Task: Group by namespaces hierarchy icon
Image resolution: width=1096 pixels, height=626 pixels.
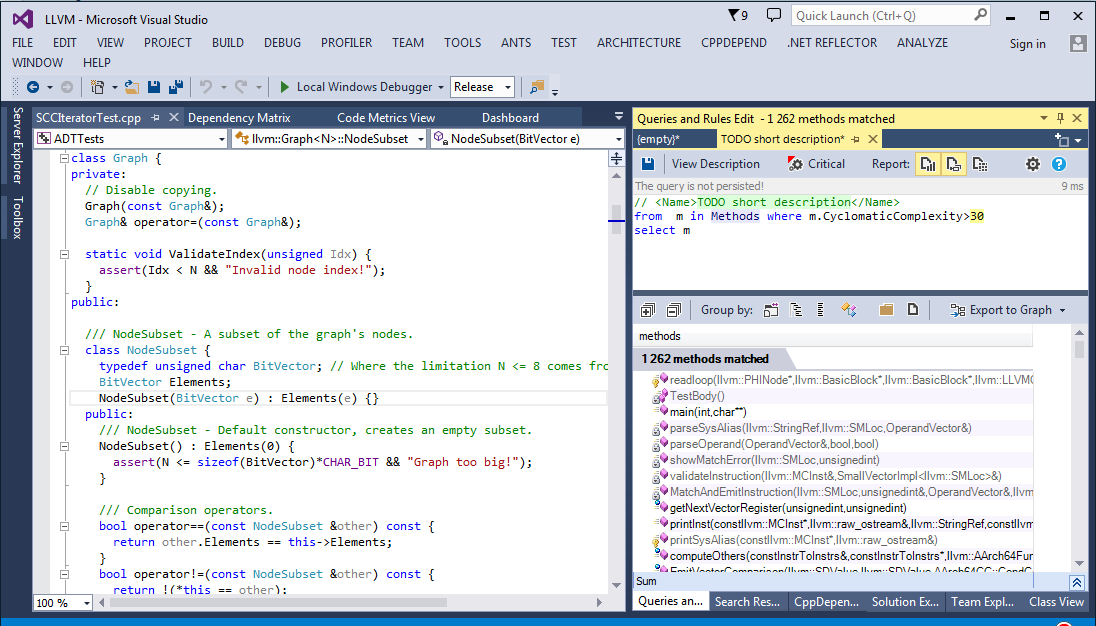Action: [796, 310]
